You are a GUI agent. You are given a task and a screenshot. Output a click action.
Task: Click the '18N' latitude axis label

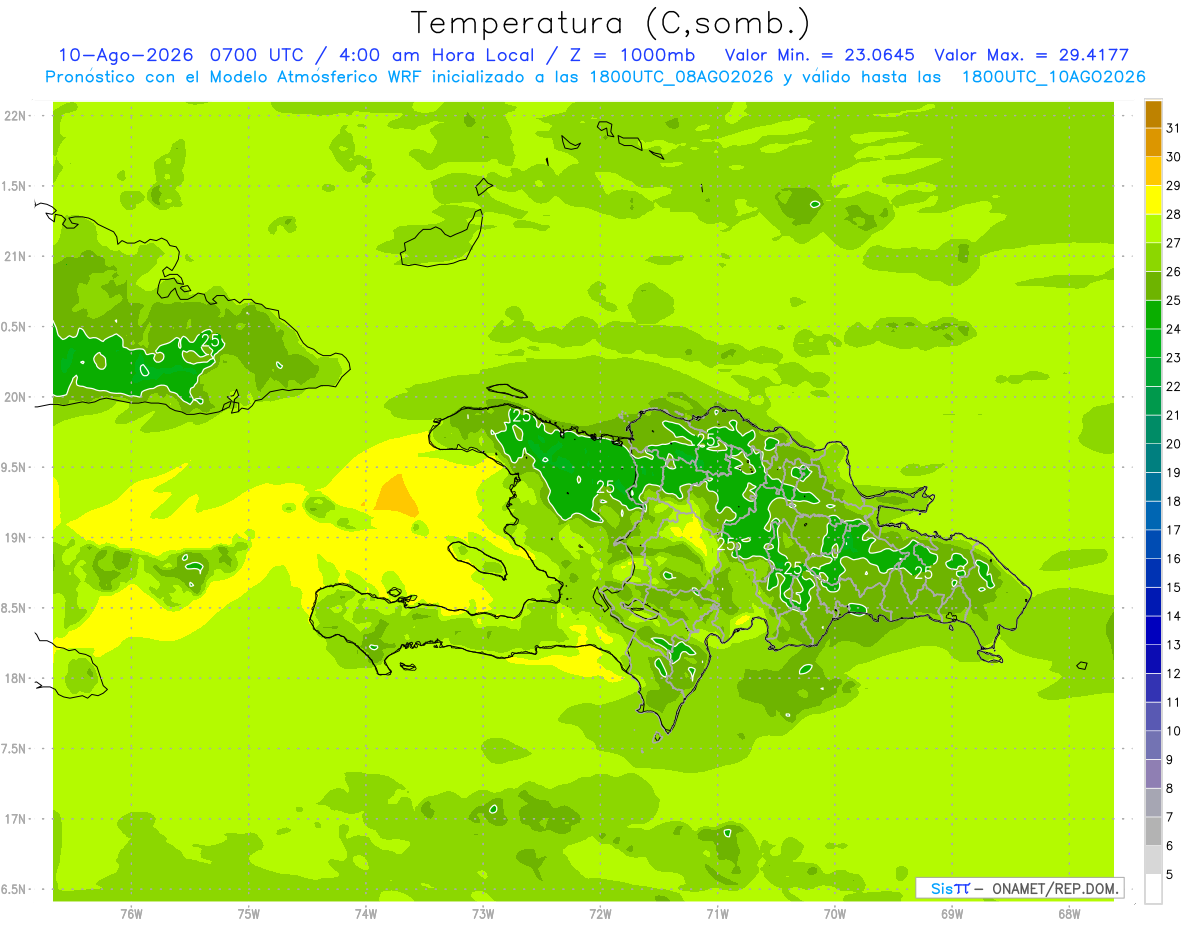click(15, 679)
